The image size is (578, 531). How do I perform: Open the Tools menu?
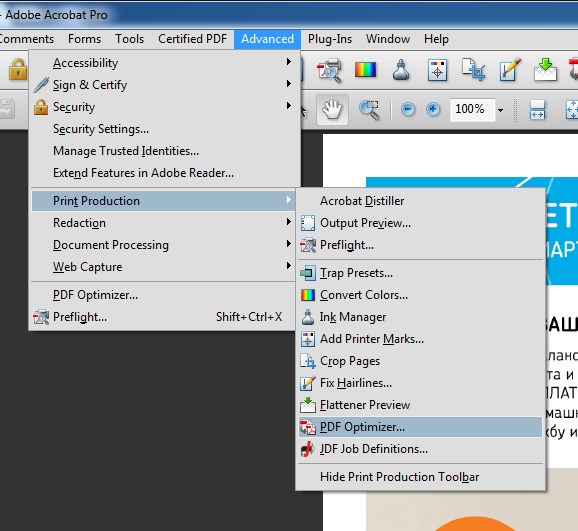click(129, 39)
